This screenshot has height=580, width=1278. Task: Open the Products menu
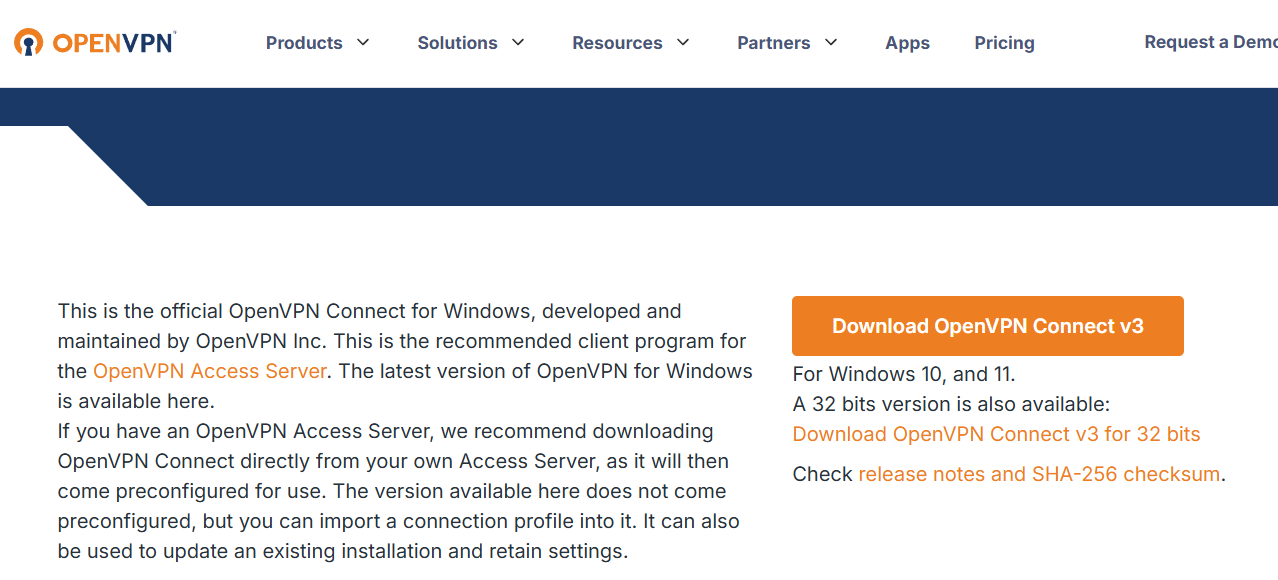(304, 43)
